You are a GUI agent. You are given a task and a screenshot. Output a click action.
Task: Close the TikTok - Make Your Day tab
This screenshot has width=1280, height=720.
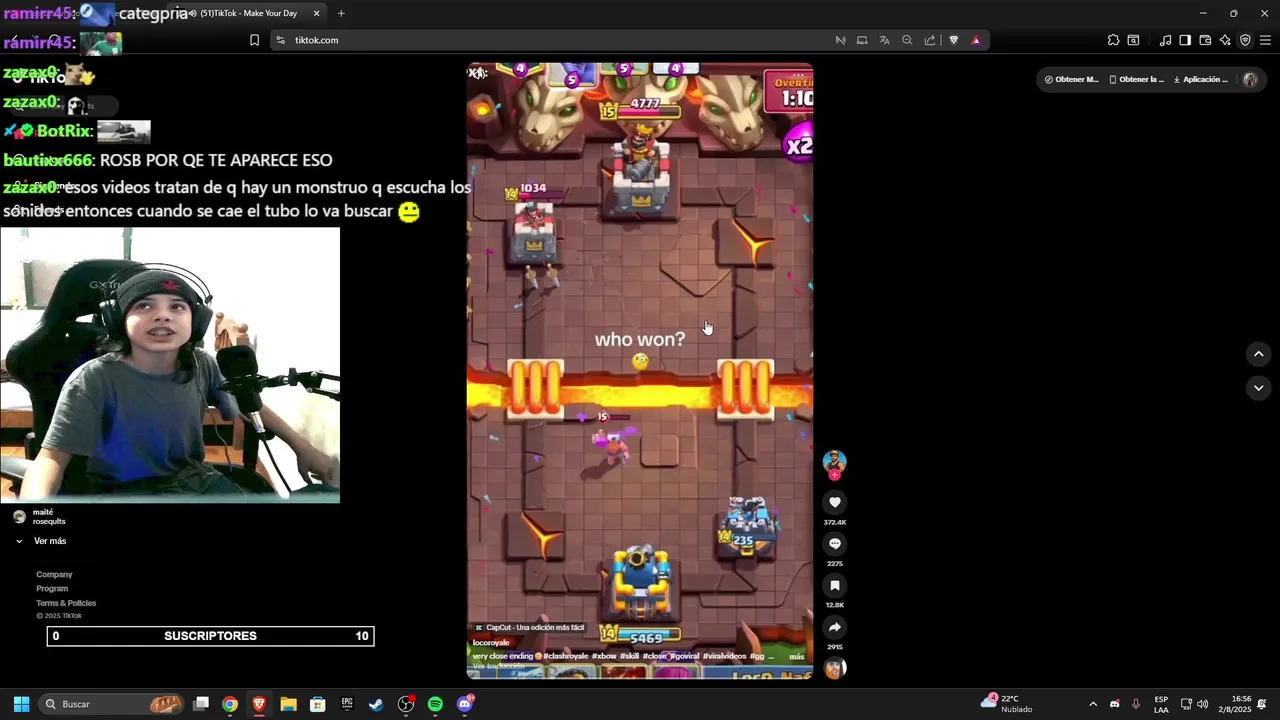pos(317,13)
